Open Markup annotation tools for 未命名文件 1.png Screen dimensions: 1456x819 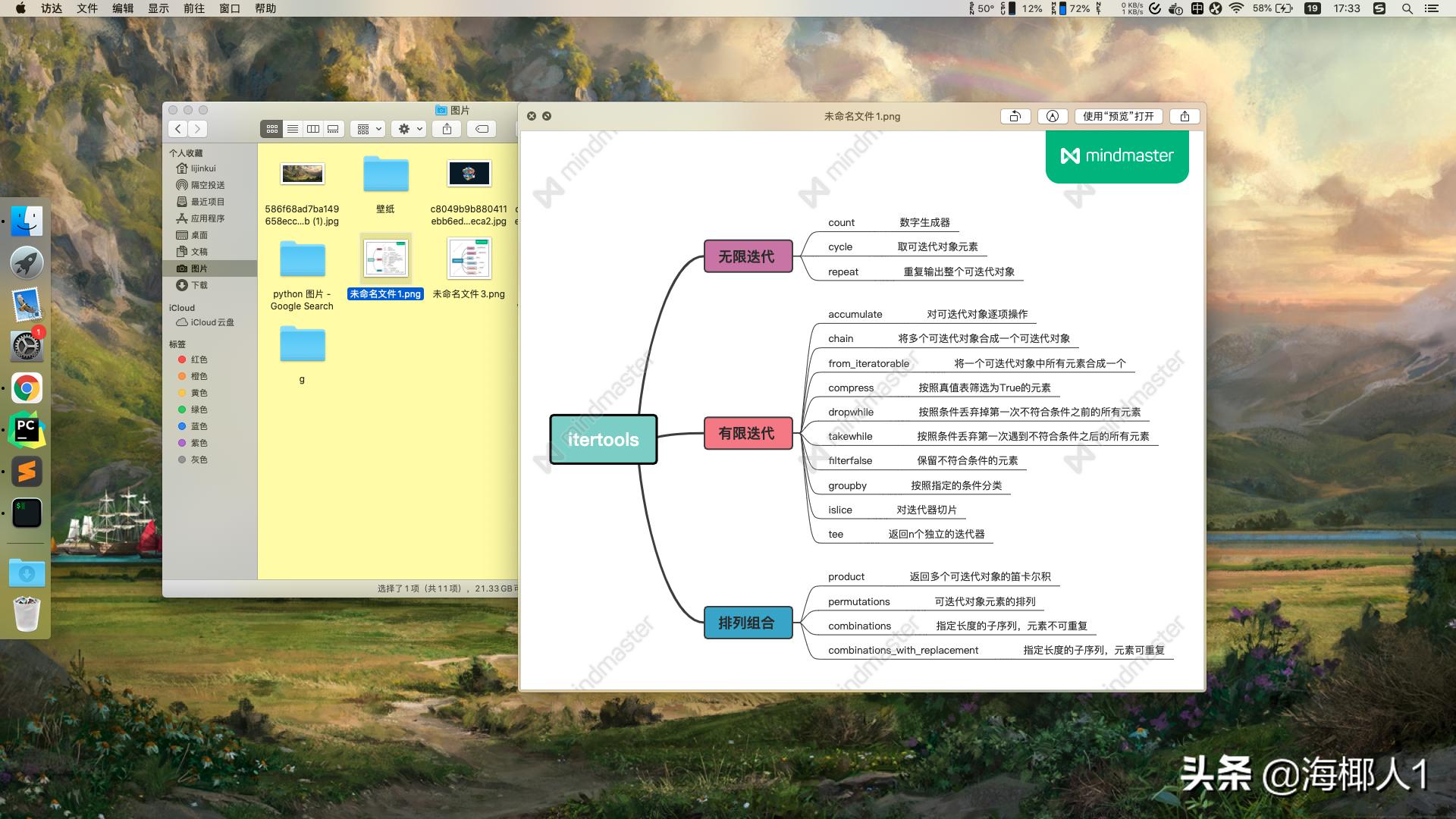(x=1052, y=116)
